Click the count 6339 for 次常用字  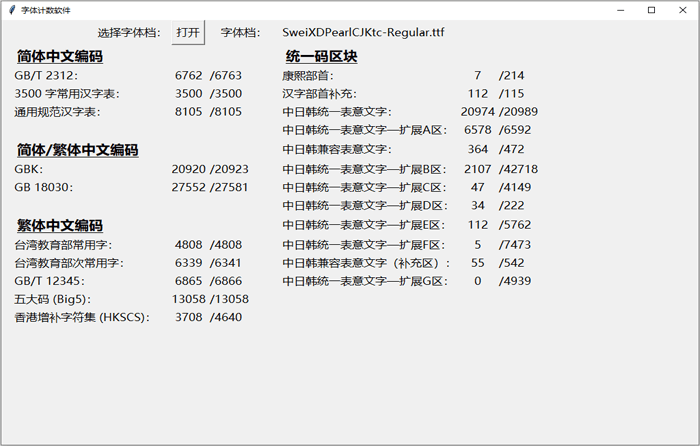pos(188,263)
